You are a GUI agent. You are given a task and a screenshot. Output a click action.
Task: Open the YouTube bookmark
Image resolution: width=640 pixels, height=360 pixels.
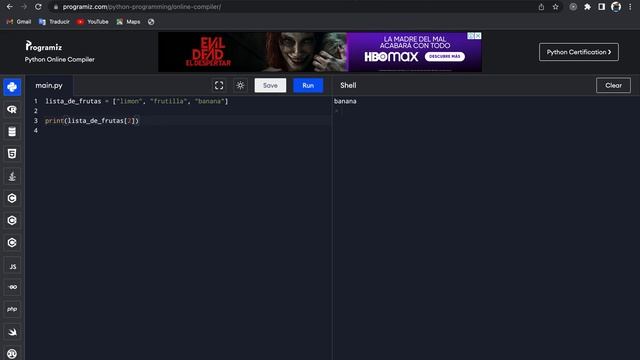coord(93,22)
